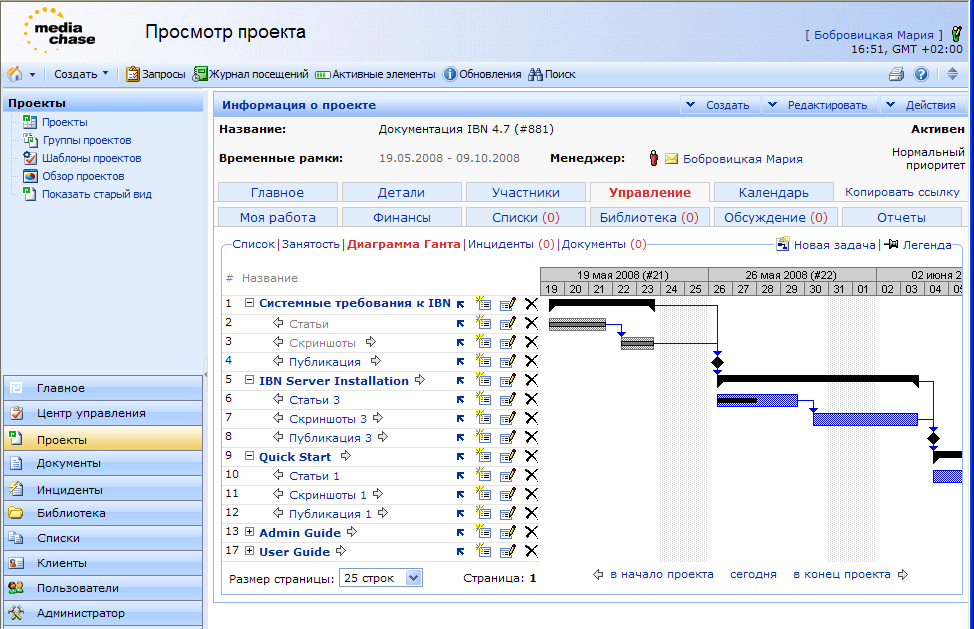Open the Запросы toolbar item

click(156, 74)
